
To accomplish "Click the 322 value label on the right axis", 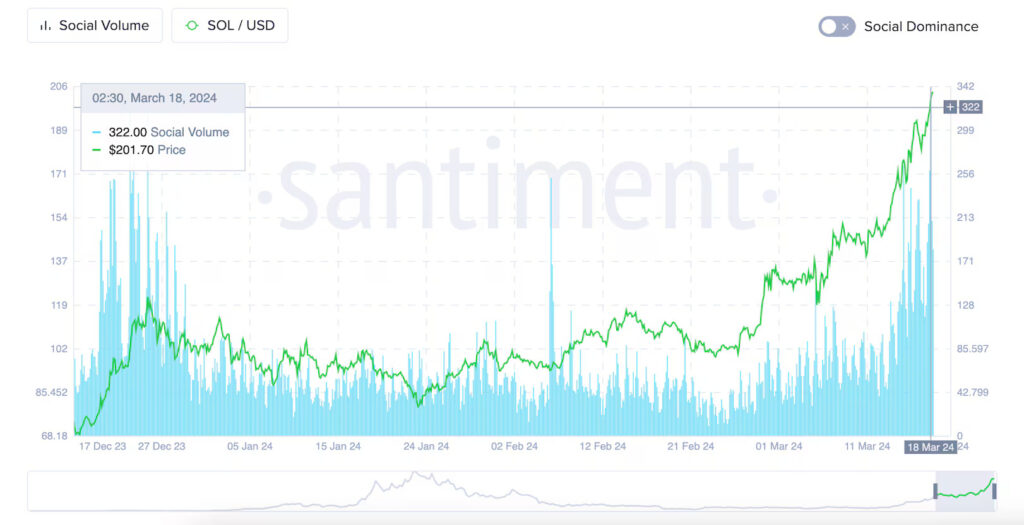I will click(969, 107).
